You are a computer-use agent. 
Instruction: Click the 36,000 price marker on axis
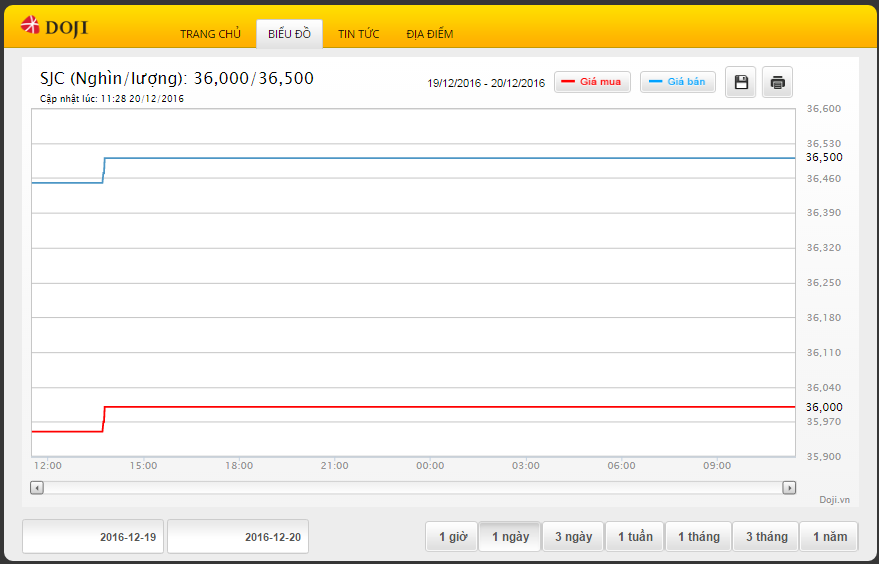tap(824, 407)
